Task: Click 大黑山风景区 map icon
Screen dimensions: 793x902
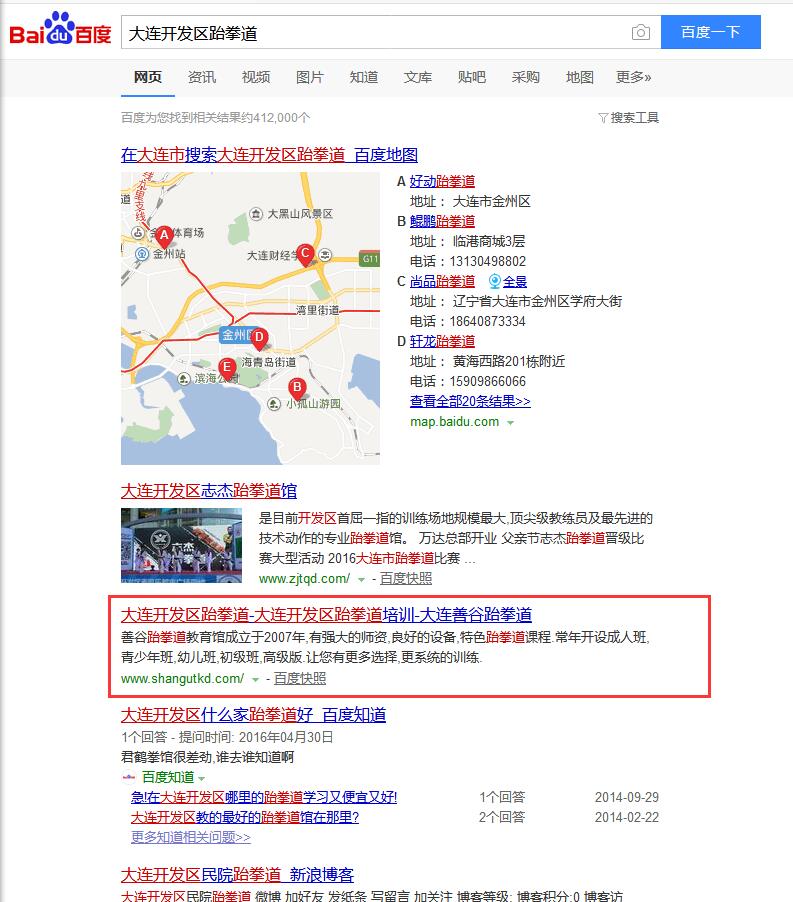Action: [x=256, y=214]
